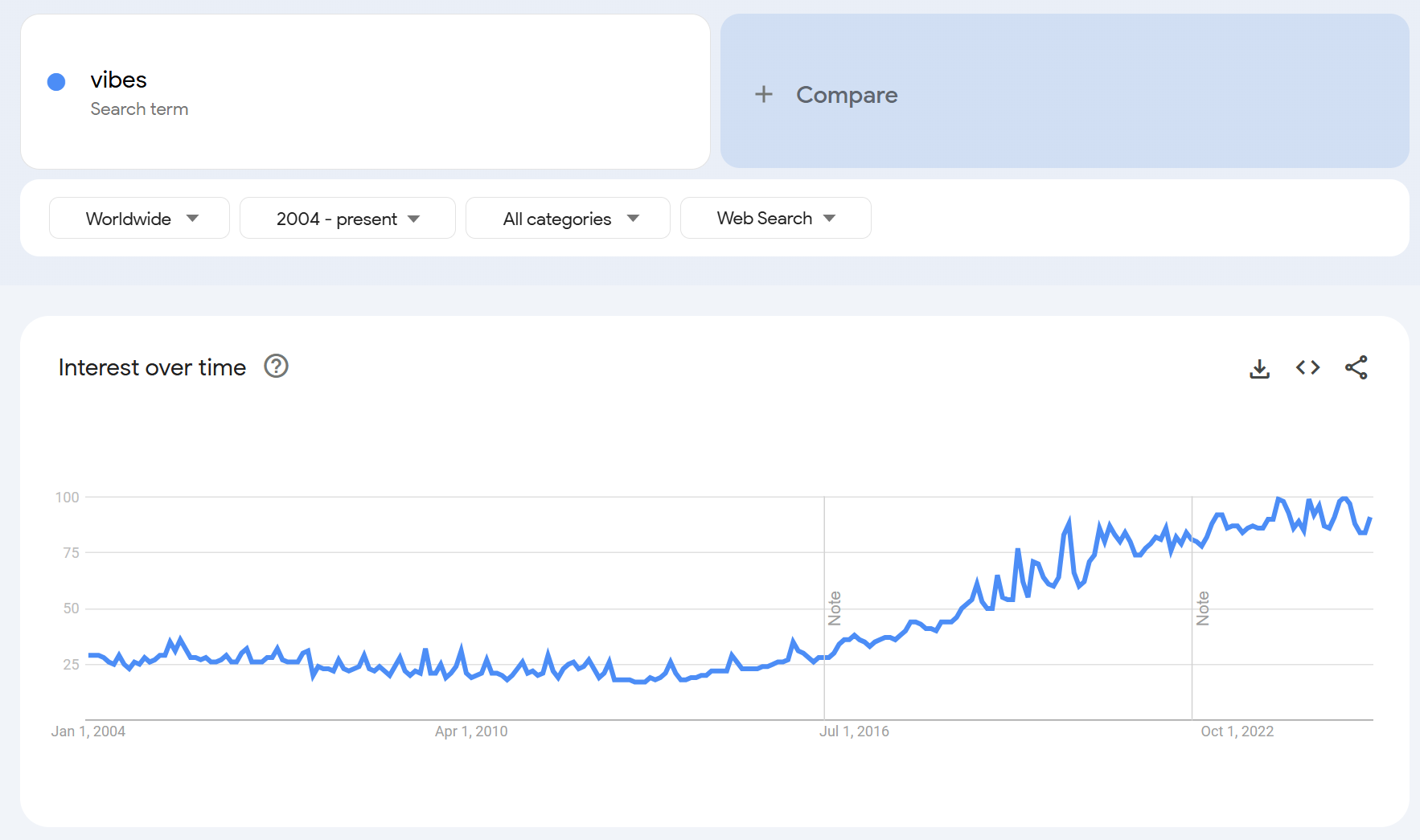Open the Interest over time help icon
Image resolution: width=1420 pixels, height=840 pixels.
pos(276,367)
